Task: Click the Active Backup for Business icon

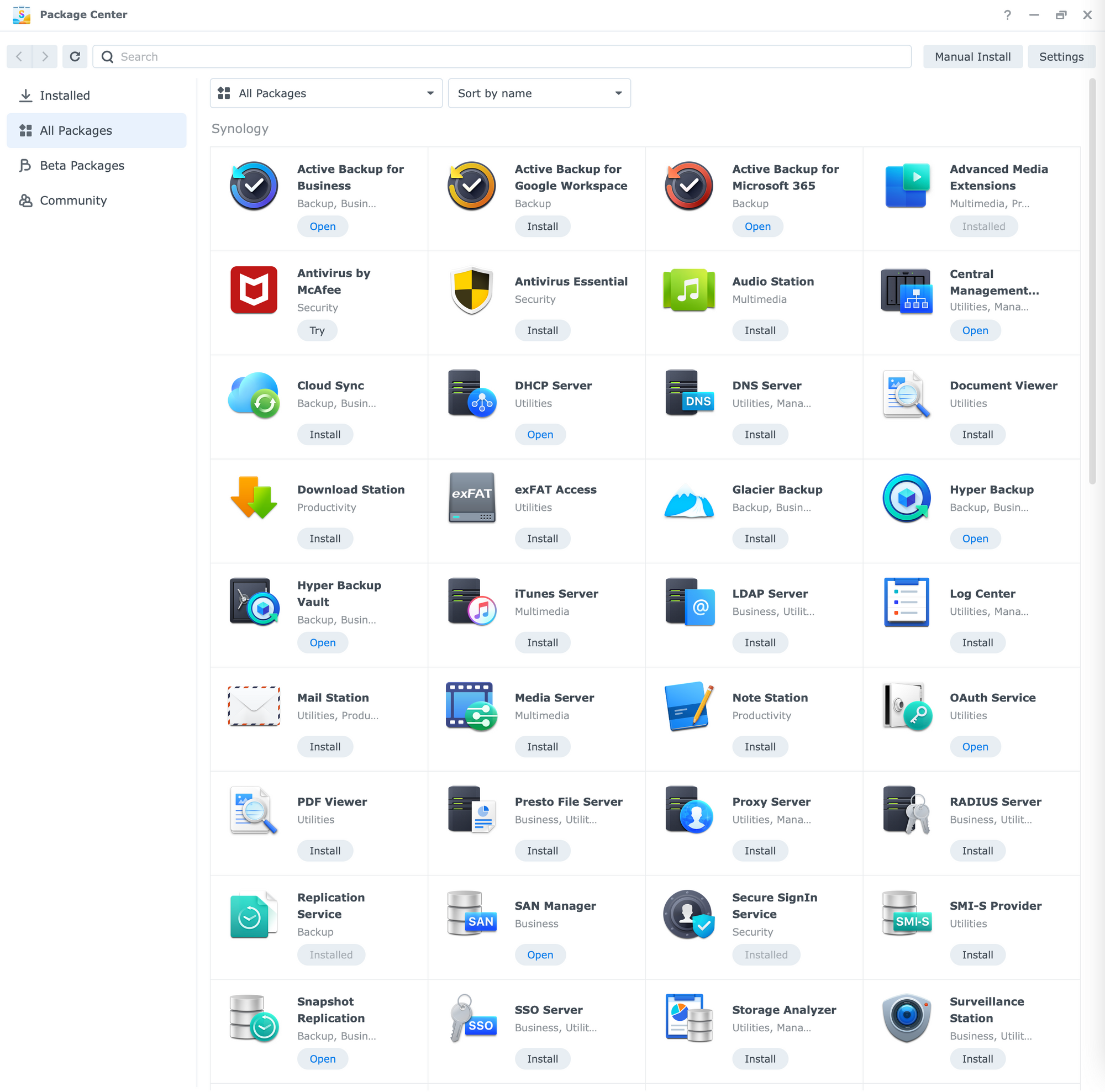Action: tap(254, 186)
